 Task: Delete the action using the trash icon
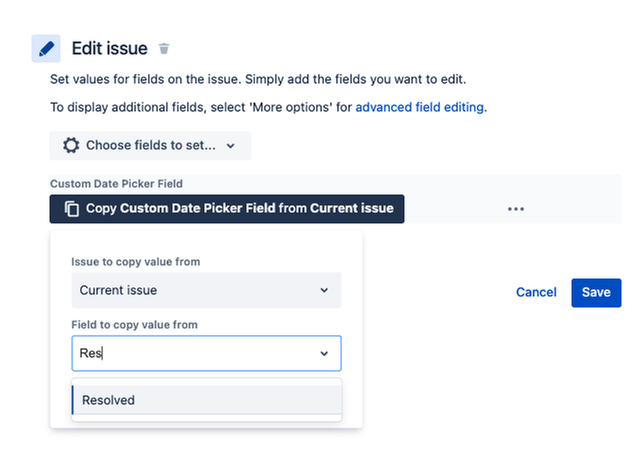164,49
